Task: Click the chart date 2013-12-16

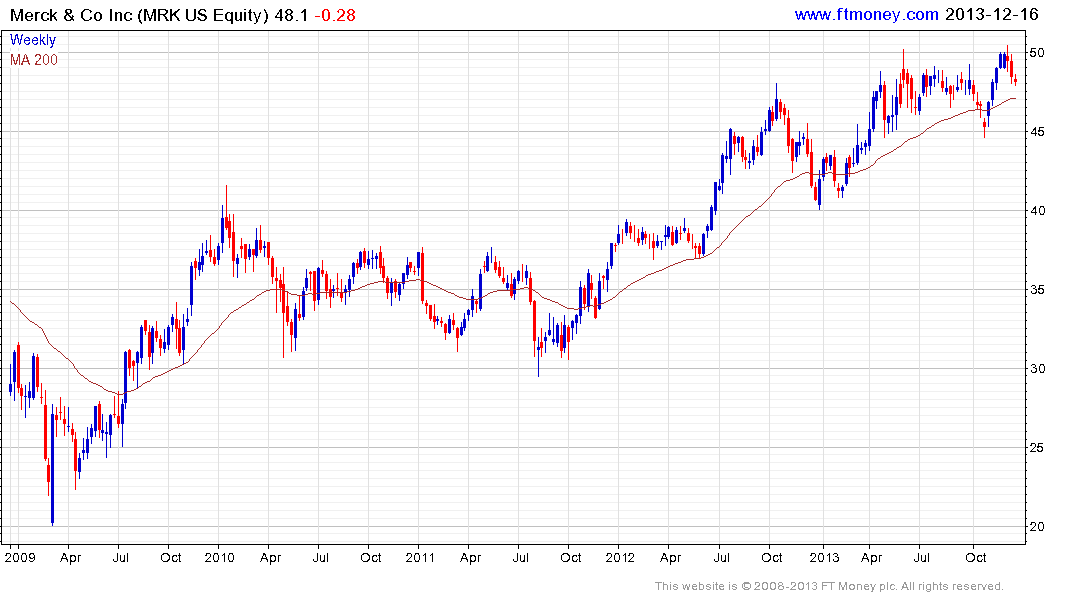Action: (991, 14)
